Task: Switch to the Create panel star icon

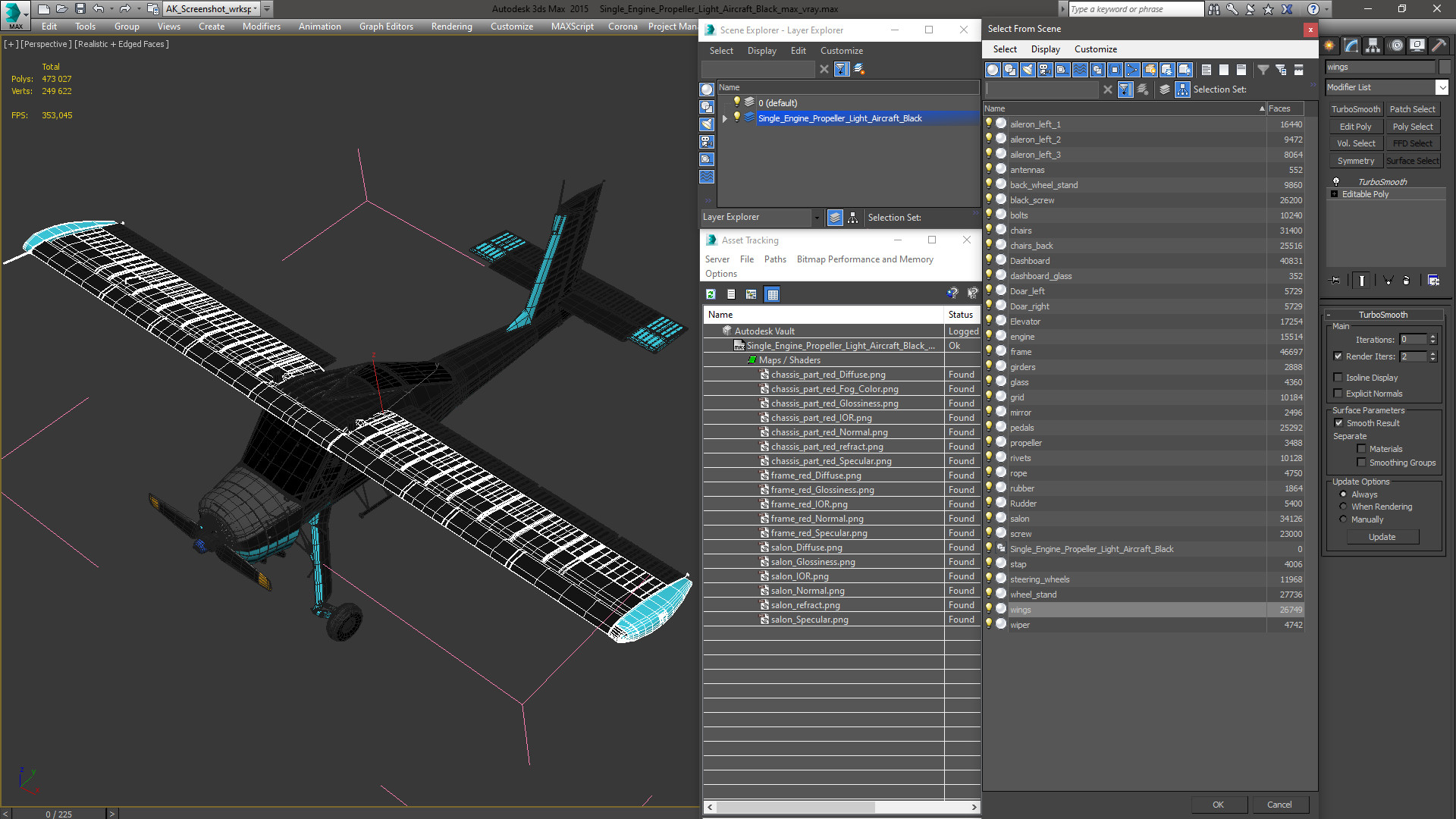Action: tap(1329, 45)
